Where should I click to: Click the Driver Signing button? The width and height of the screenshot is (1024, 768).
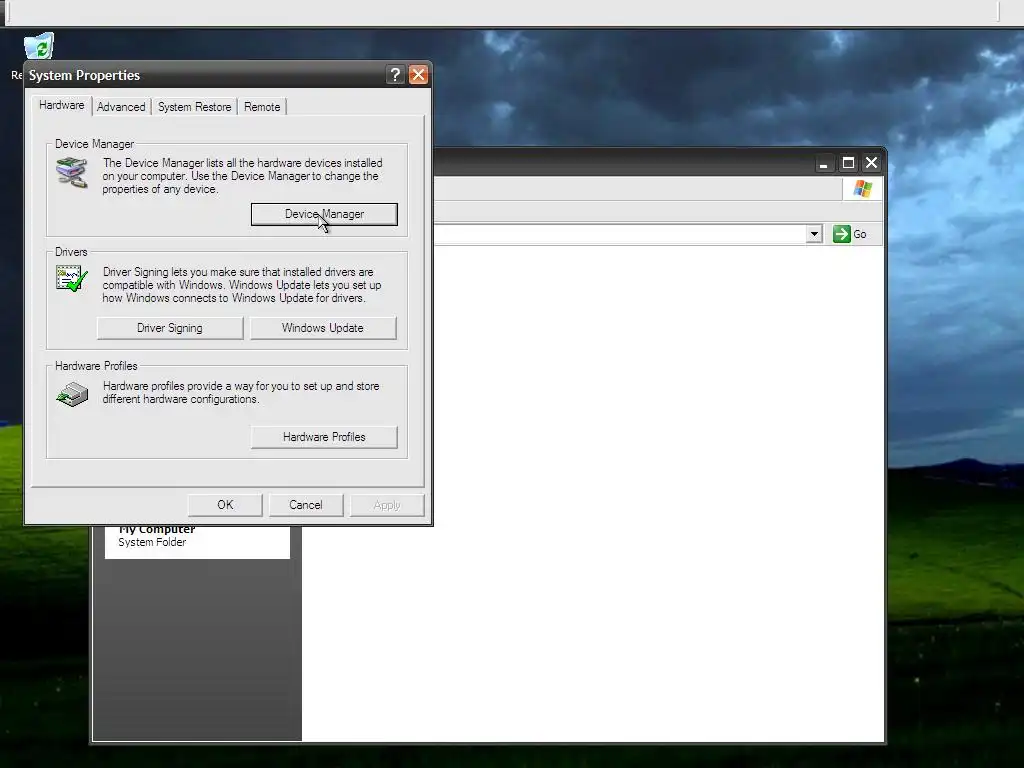[x=170, y=328]
